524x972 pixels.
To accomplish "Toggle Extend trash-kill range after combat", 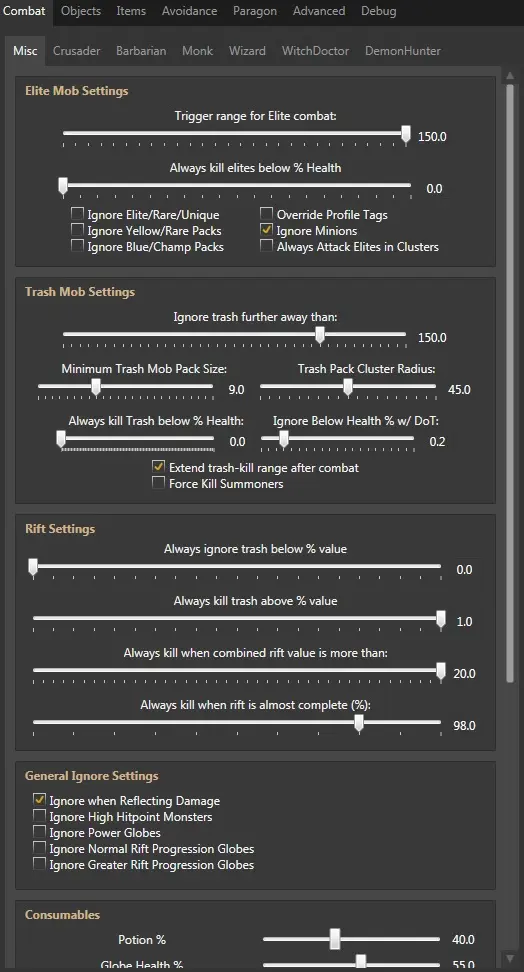I will (159, 467).
